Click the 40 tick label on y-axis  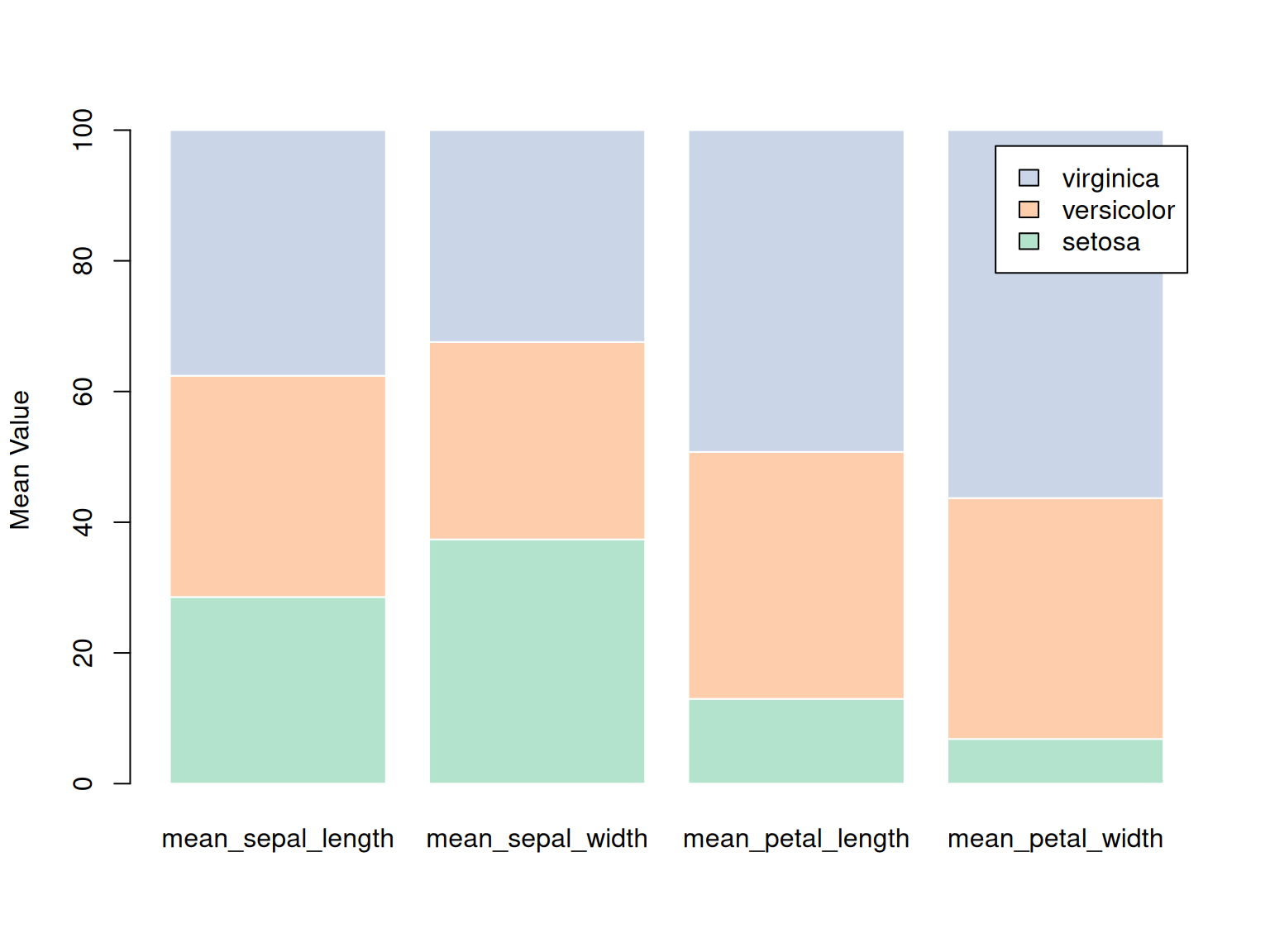point(84,522)
